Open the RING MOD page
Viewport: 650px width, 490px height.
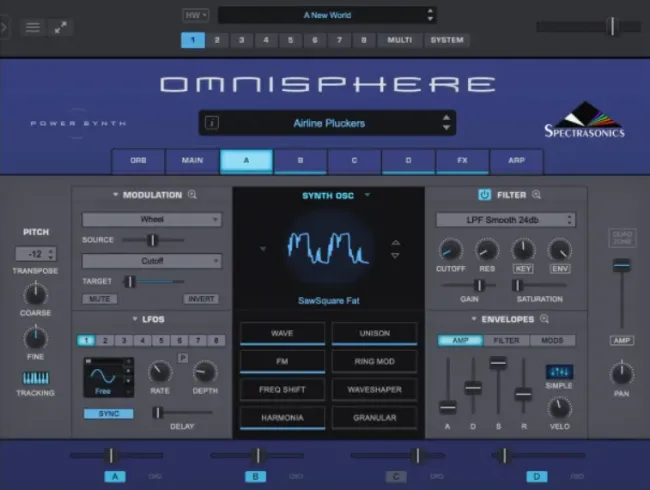pos(374,361)
